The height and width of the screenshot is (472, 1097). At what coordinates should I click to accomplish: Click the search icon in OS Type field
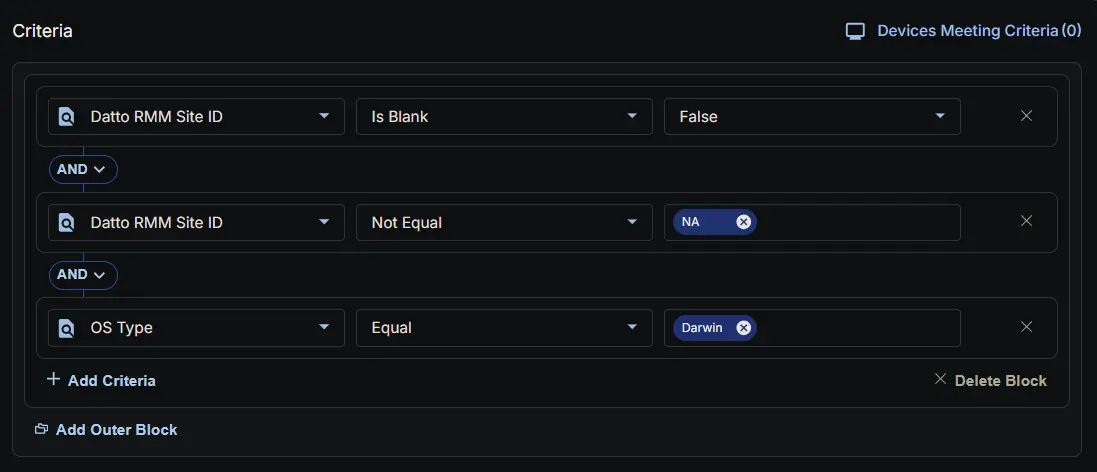(x=67, y=328)
